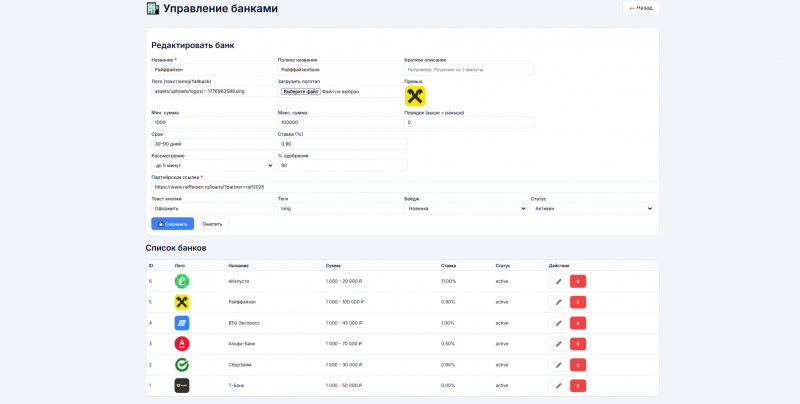800x404 pixels.
Task: Click the edit pencil for еКапуста row
Action: coord(558,281)
